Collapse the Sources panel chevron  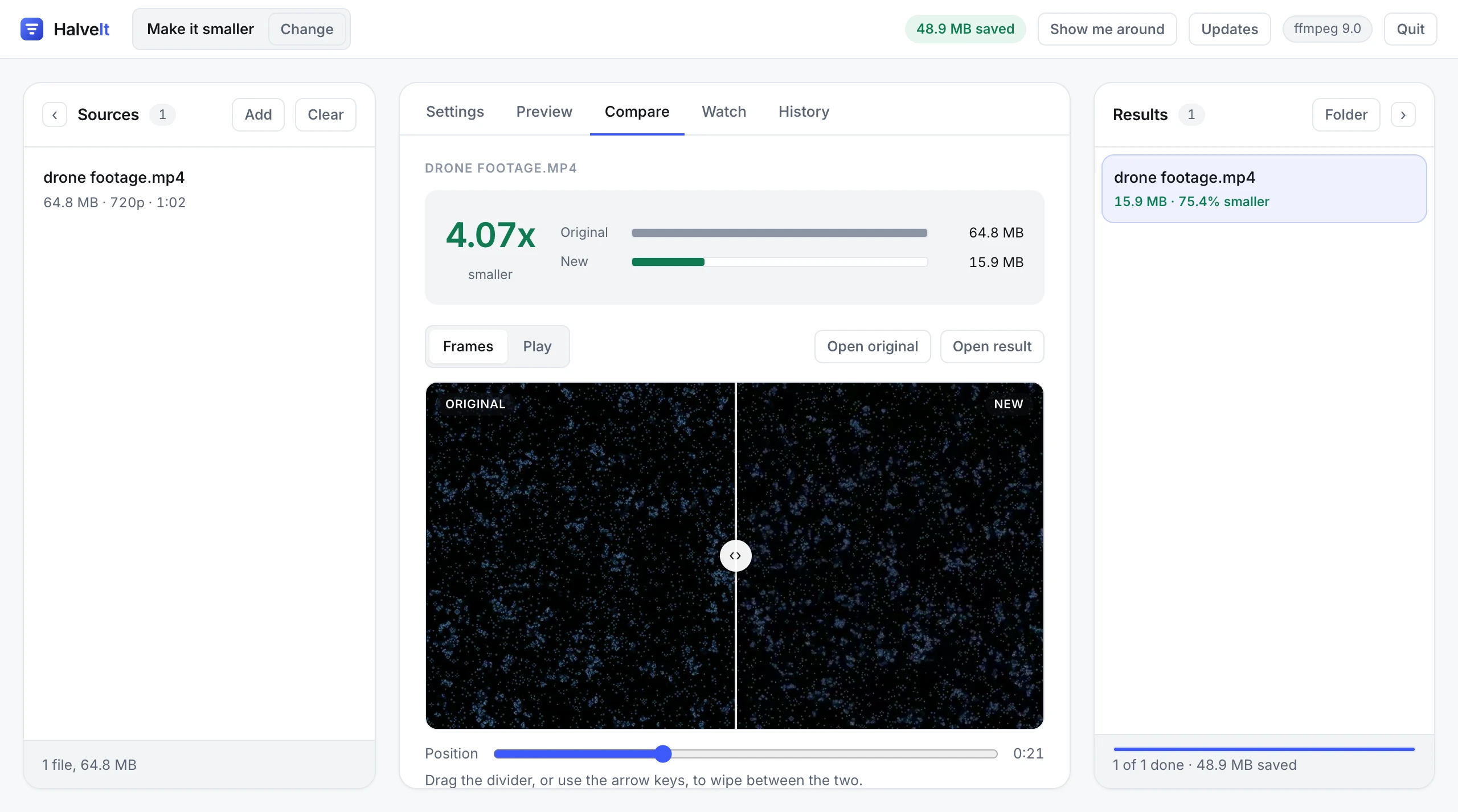[55, 114]
